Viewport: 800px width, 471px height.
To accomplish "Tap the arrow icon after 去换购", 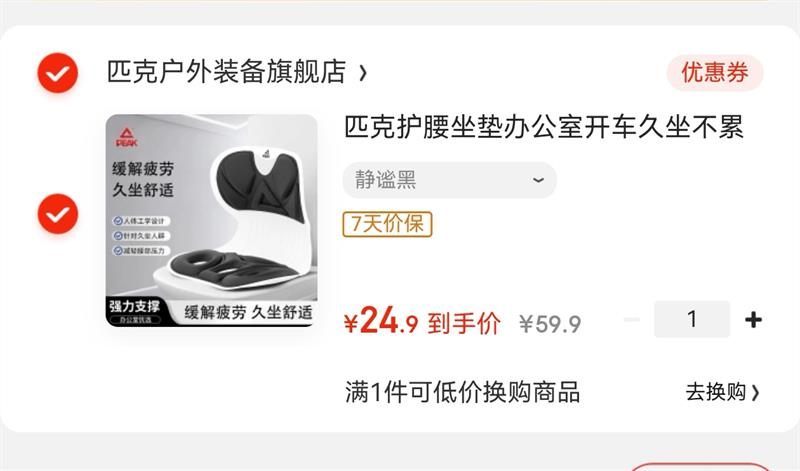I will coord(755,392).
